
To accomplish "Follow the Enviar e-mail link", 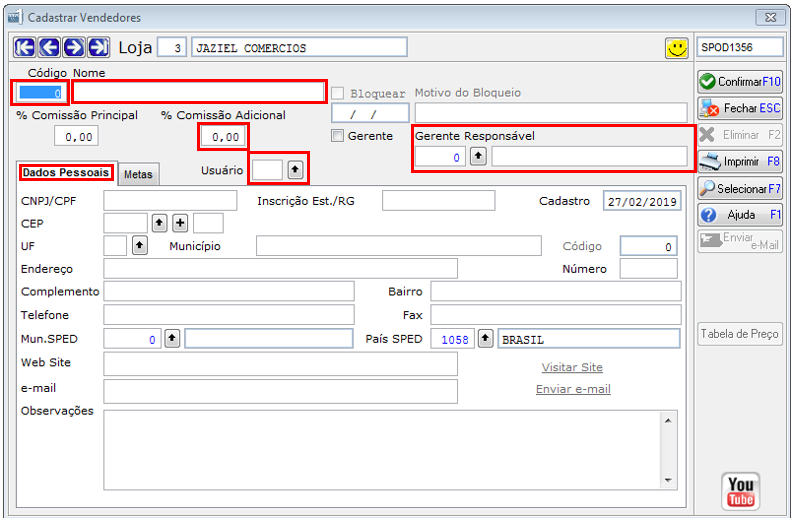I will coord(573,389).
